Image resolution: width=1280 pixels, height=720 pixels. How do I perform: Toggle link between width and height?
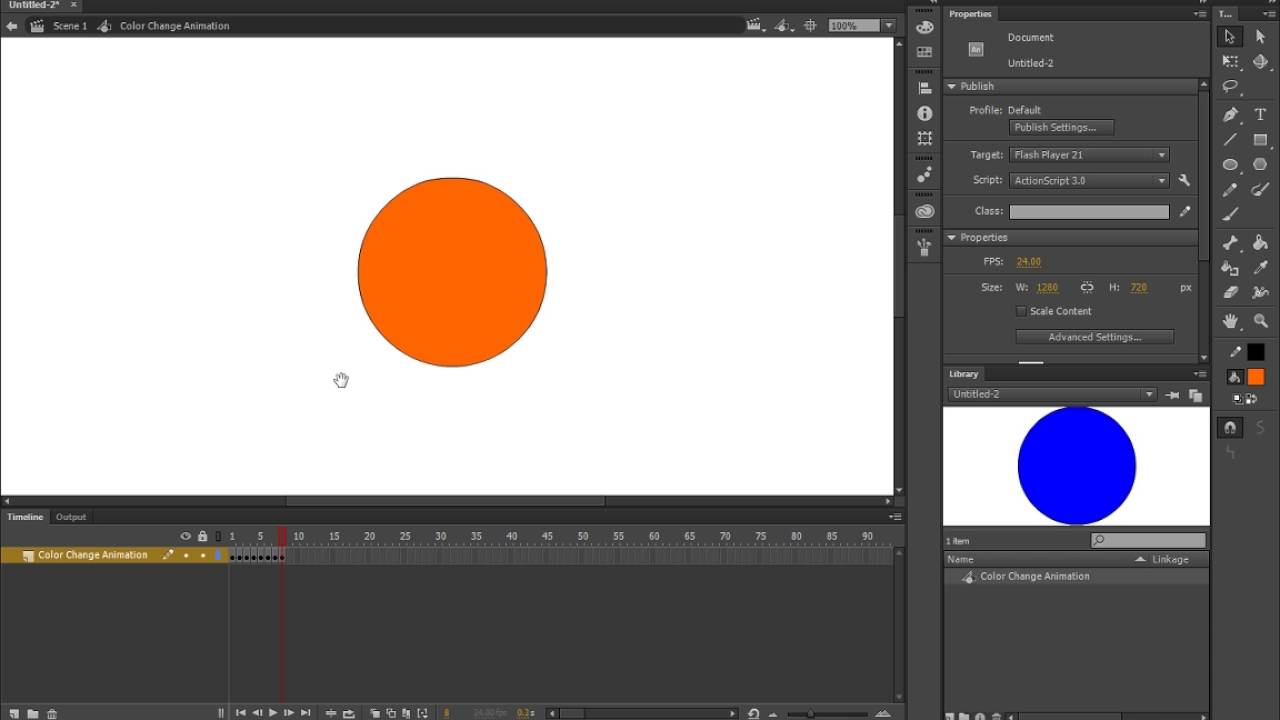pyautogui.click(x=1087, y=287)
